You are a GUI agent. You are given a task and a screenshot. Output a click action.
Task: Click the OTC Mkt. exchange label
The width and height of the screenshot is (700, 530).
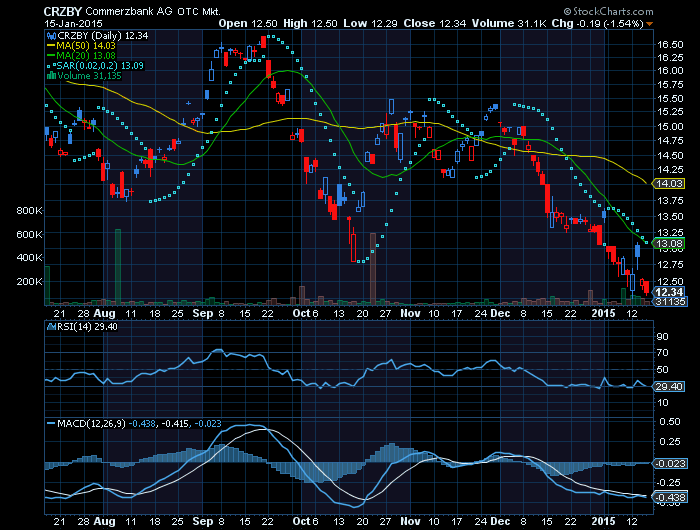point(199,12)
